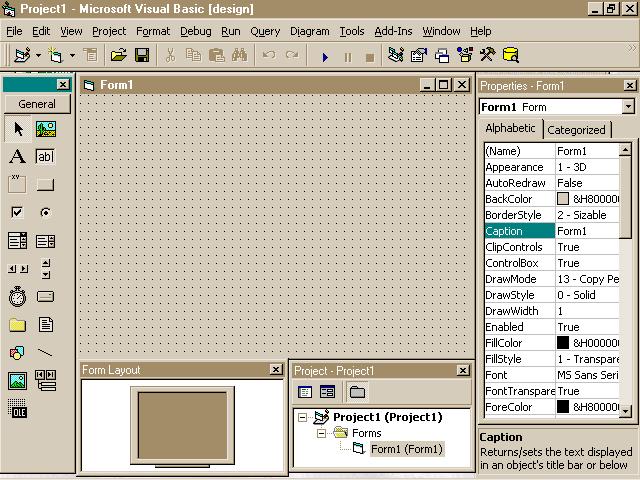
Task: Open the Add-Ins menu
Action: coord(393,31)
